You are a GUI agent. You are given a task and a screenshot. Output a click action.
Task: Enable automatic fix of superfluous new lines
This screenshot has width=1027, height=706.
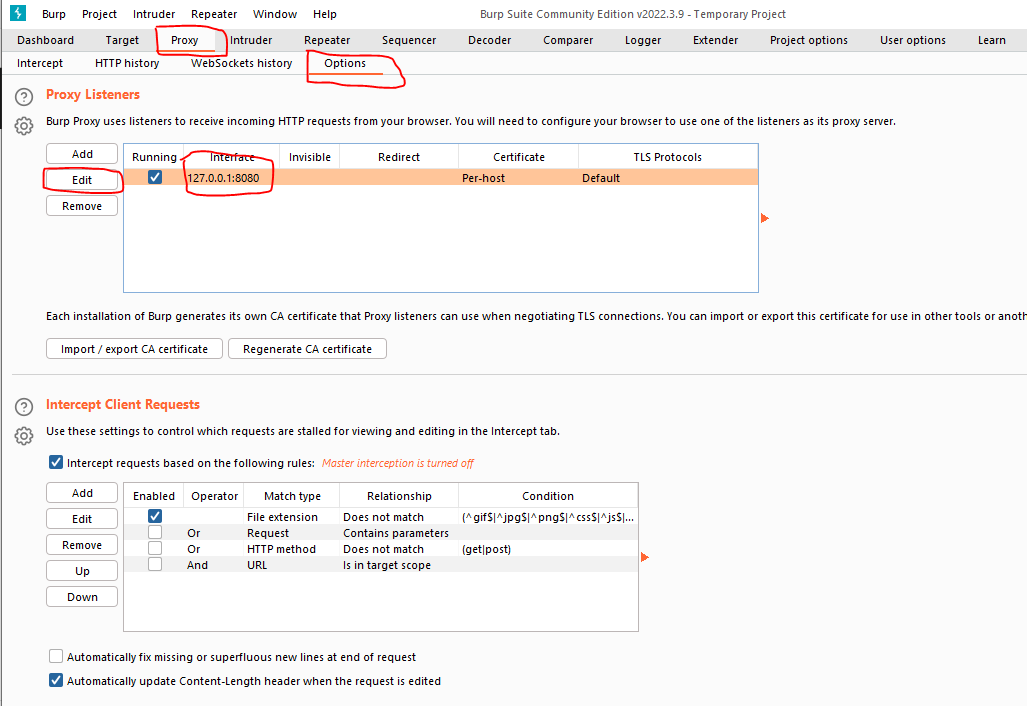click(x=56, y=657)
